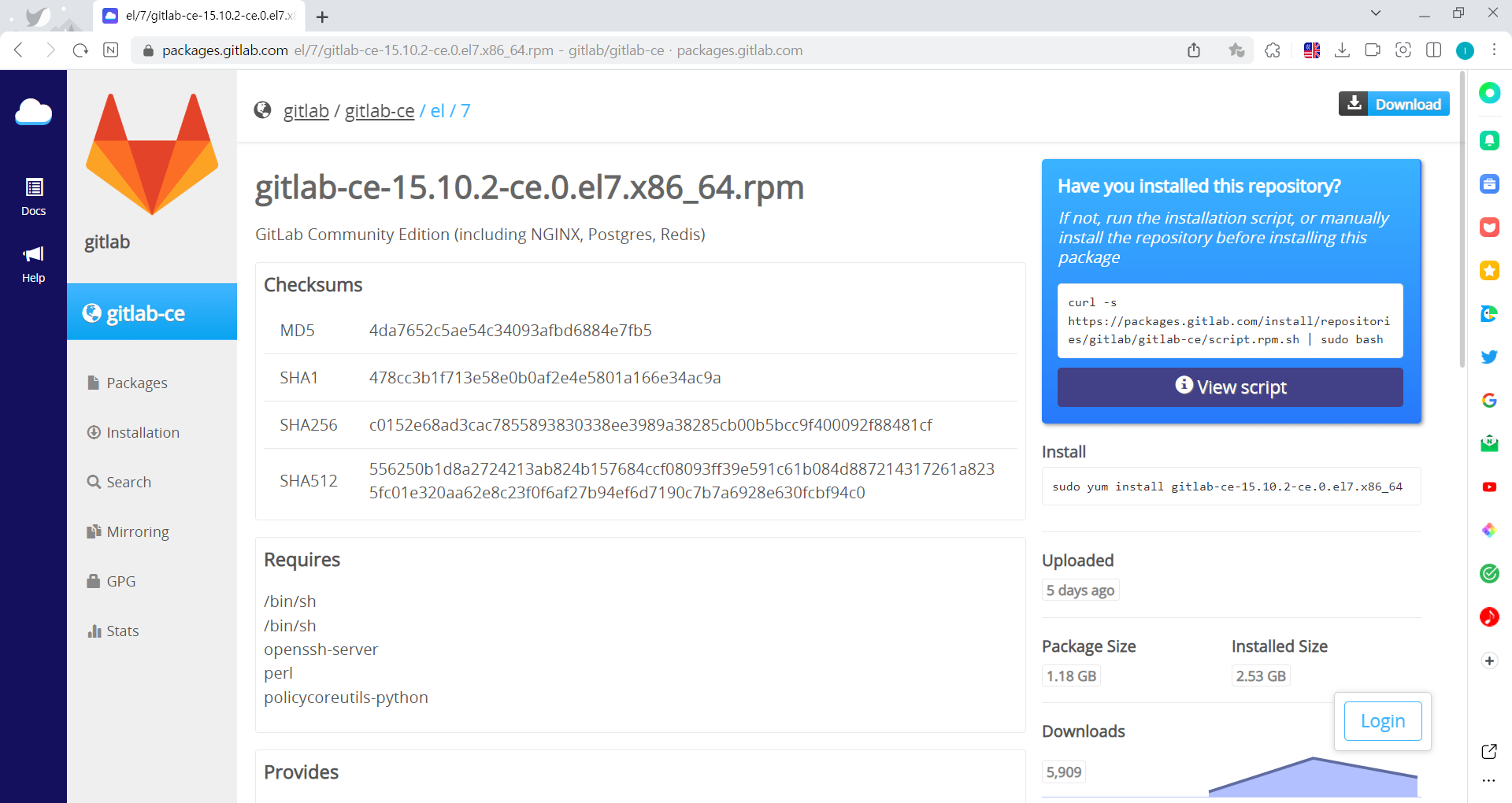Open right sidebar more options dots

tap(1488, 781)
